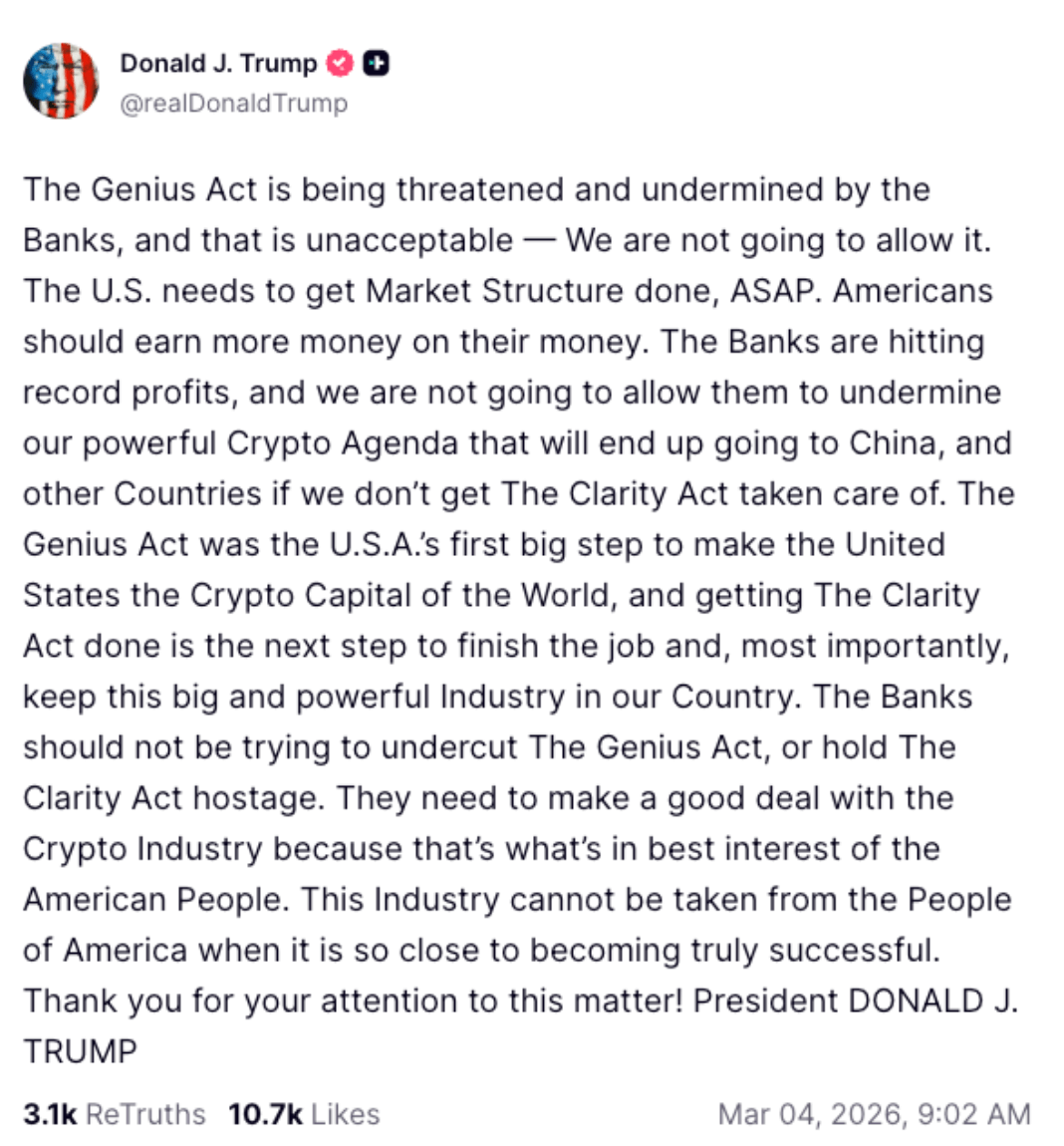Click the "9:02 AM" time text
This screenshot has height=1146, width=1064.
(973, 1114)
